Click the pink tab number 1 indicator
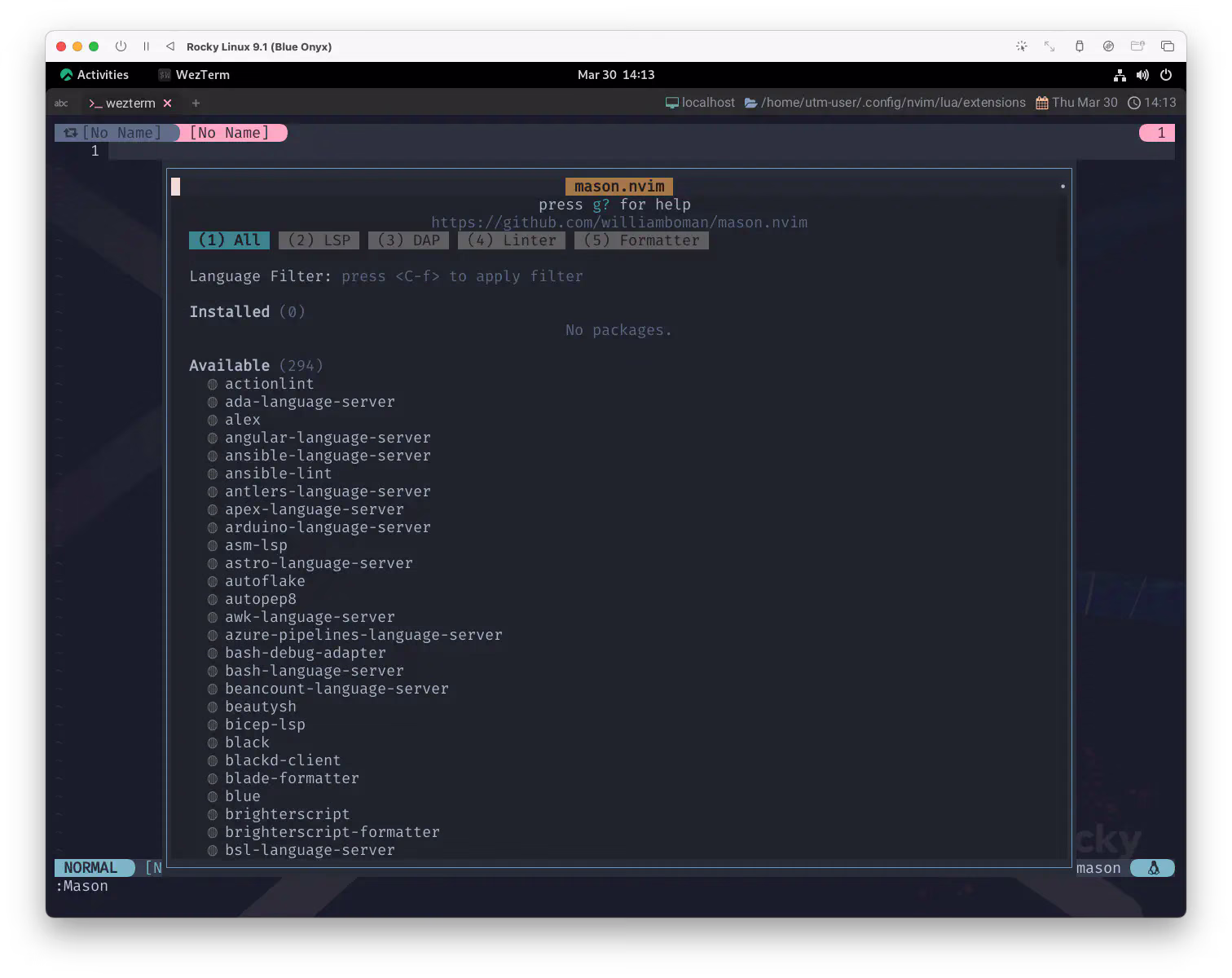This screenshot has width=1232, height=978. pyautogui.click(x=1157, y=133)
